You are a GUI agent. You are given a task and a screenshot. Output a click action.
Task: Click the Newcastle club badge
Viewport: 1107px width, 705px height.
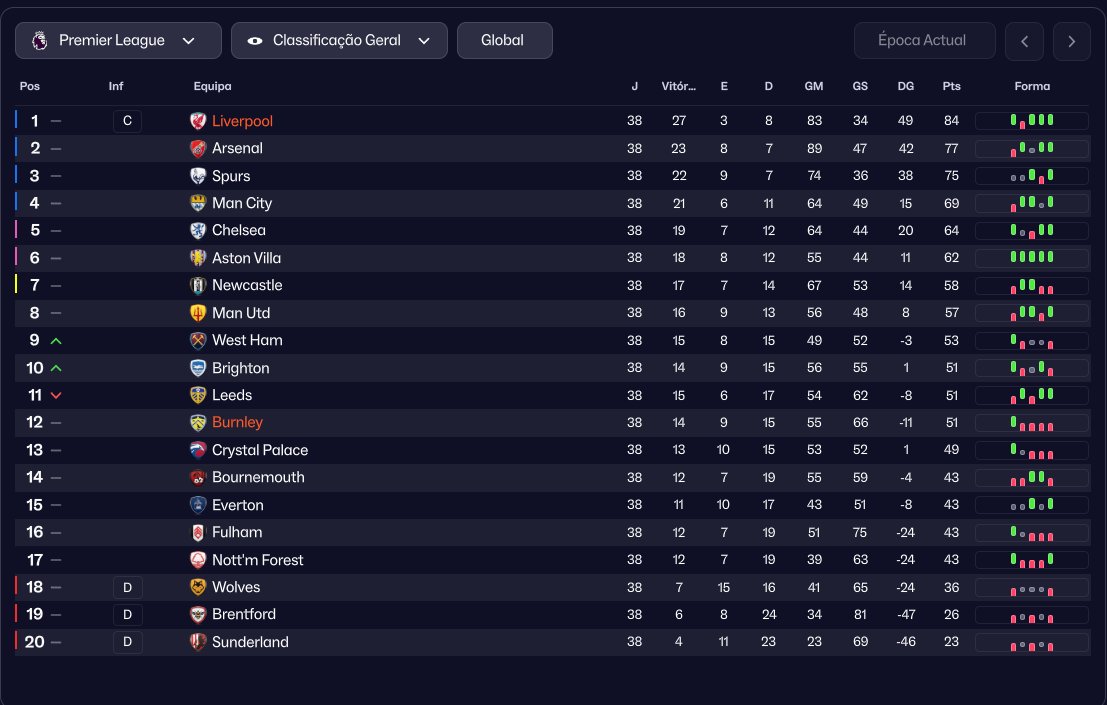[198, 285]
